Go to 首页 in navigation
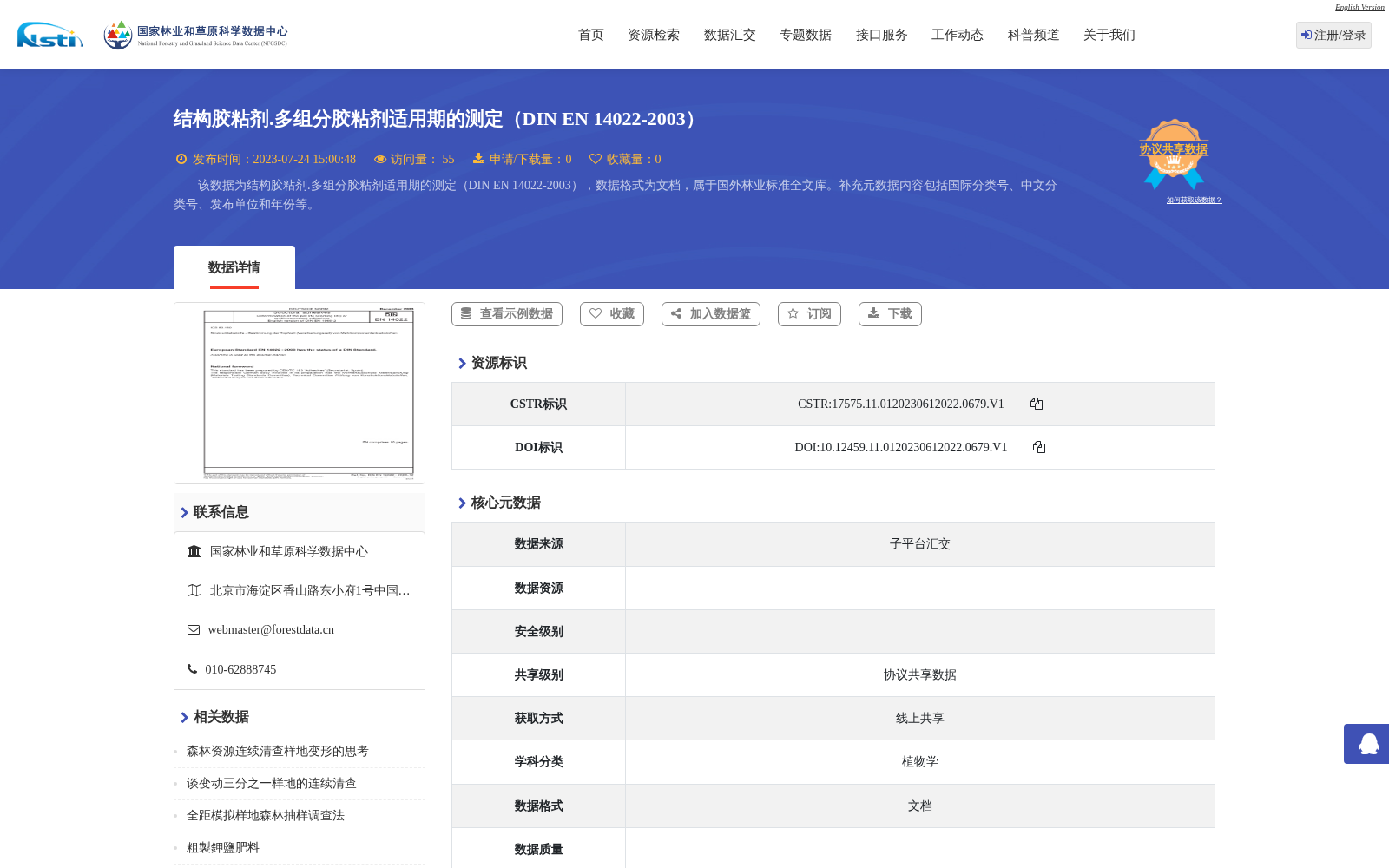This screenshot has height=868, width=1389. (591, 35)
